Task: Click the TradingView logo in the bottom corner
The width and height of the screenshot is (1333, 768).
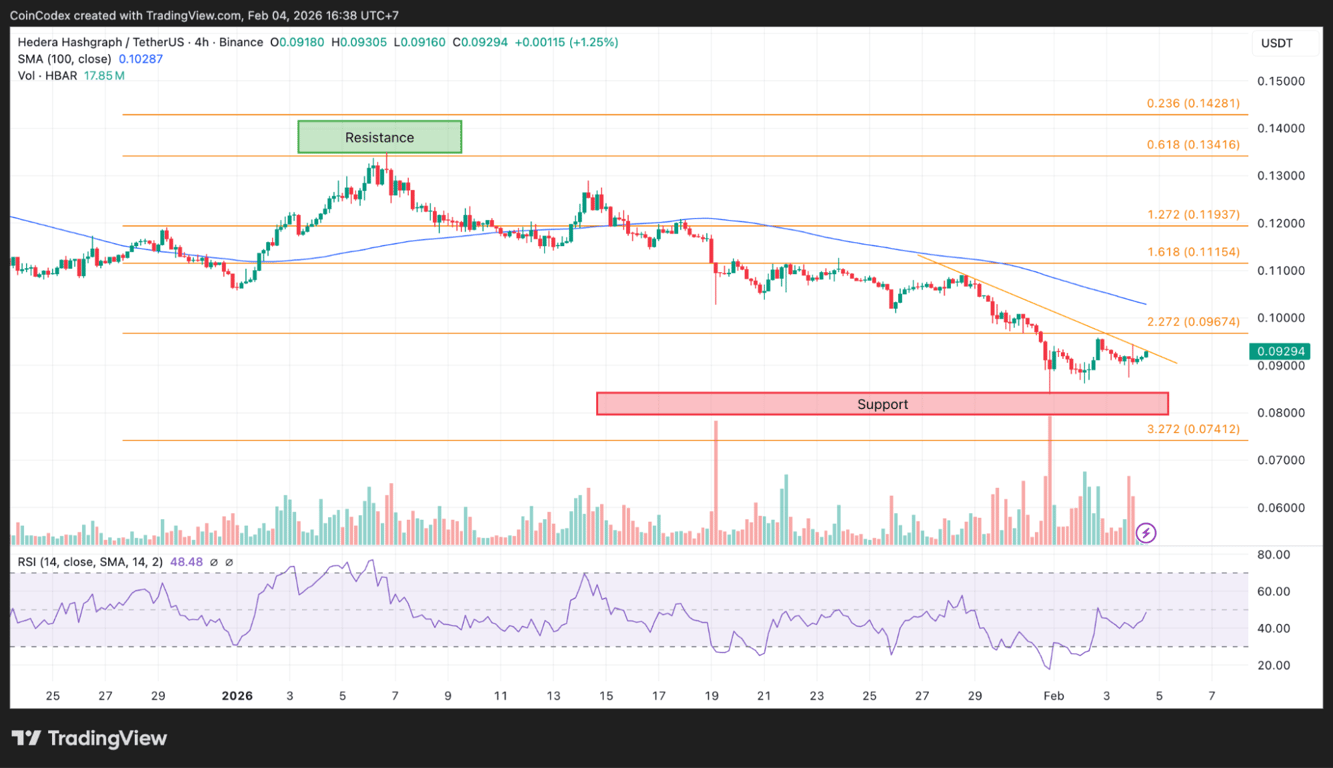Action: [x=89, y=739]
